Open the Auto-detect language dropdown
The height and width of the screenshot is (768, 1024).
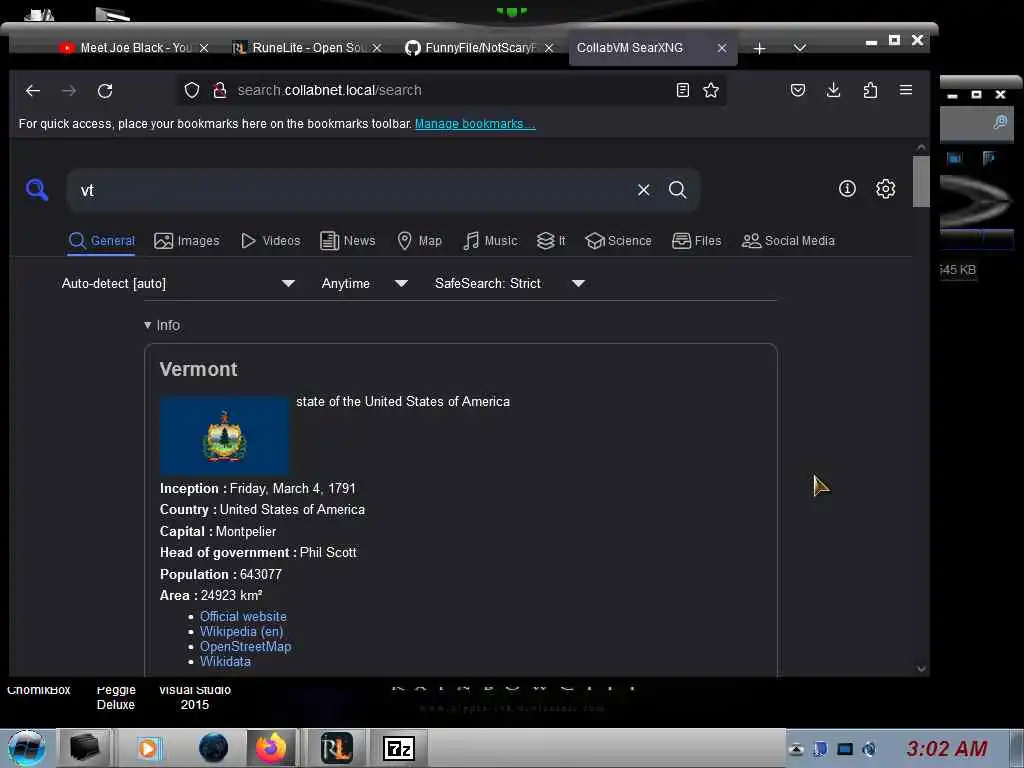(x=178, y=283)
